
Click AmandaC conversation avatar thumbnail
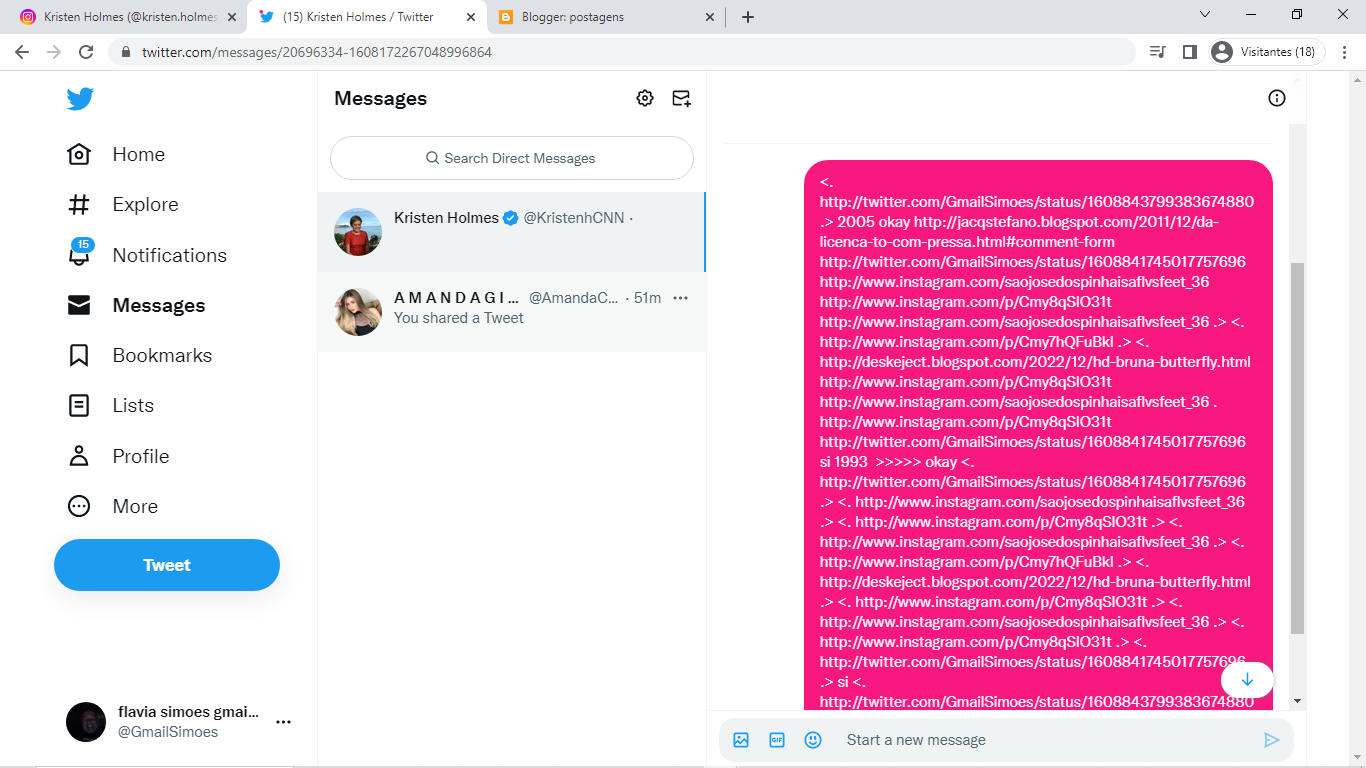358,312
